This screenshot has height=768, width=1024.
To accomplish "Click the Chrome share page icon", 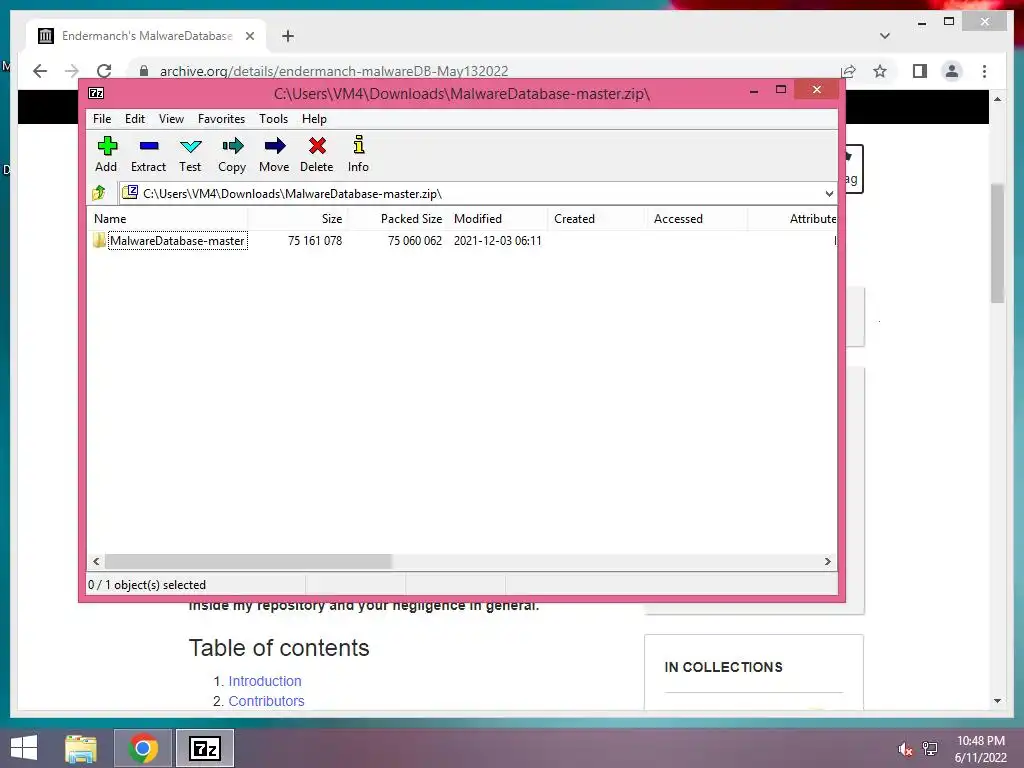I will coord(848,71).
